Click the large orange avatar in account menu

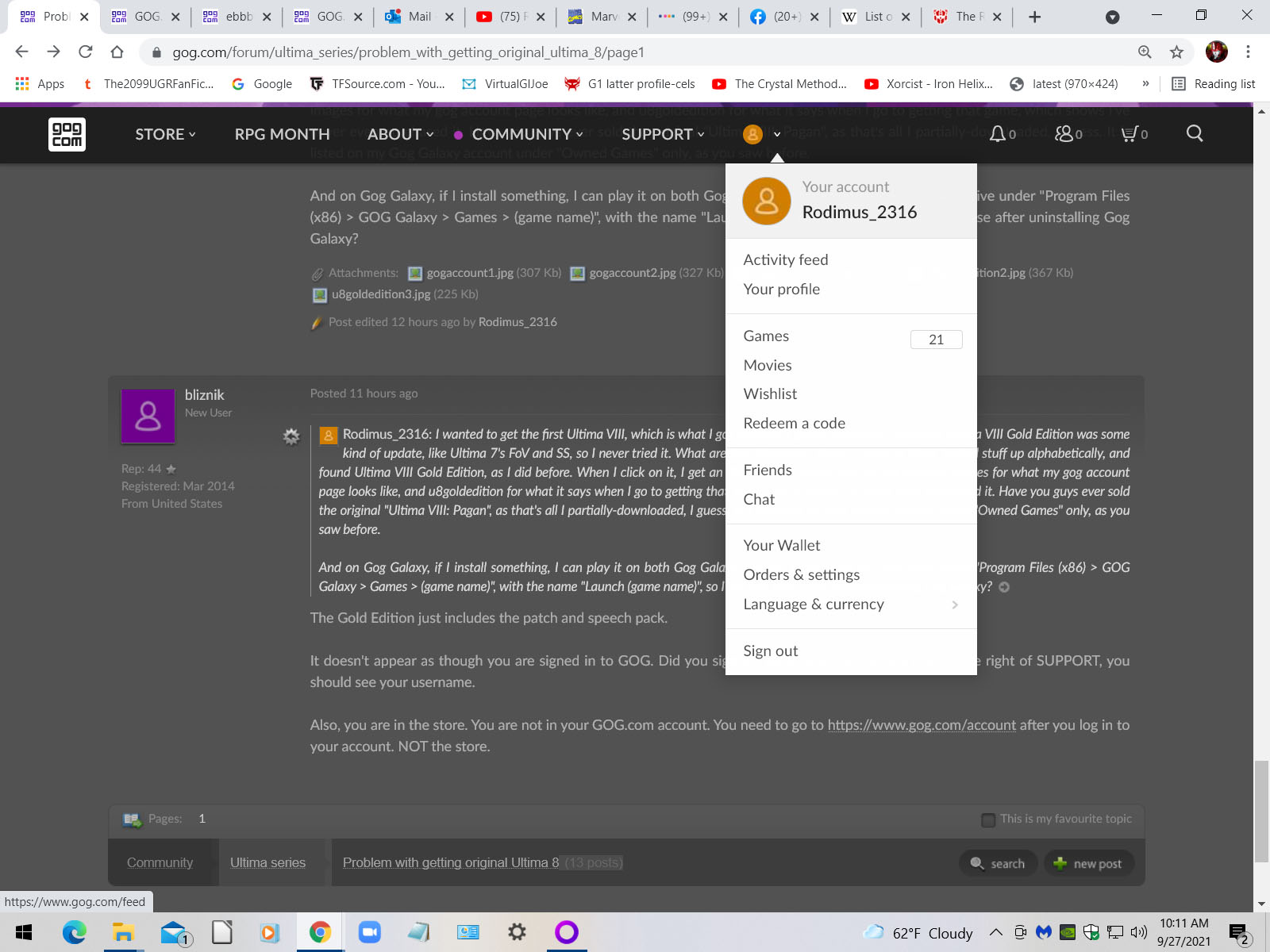click(x=767, y=201)
